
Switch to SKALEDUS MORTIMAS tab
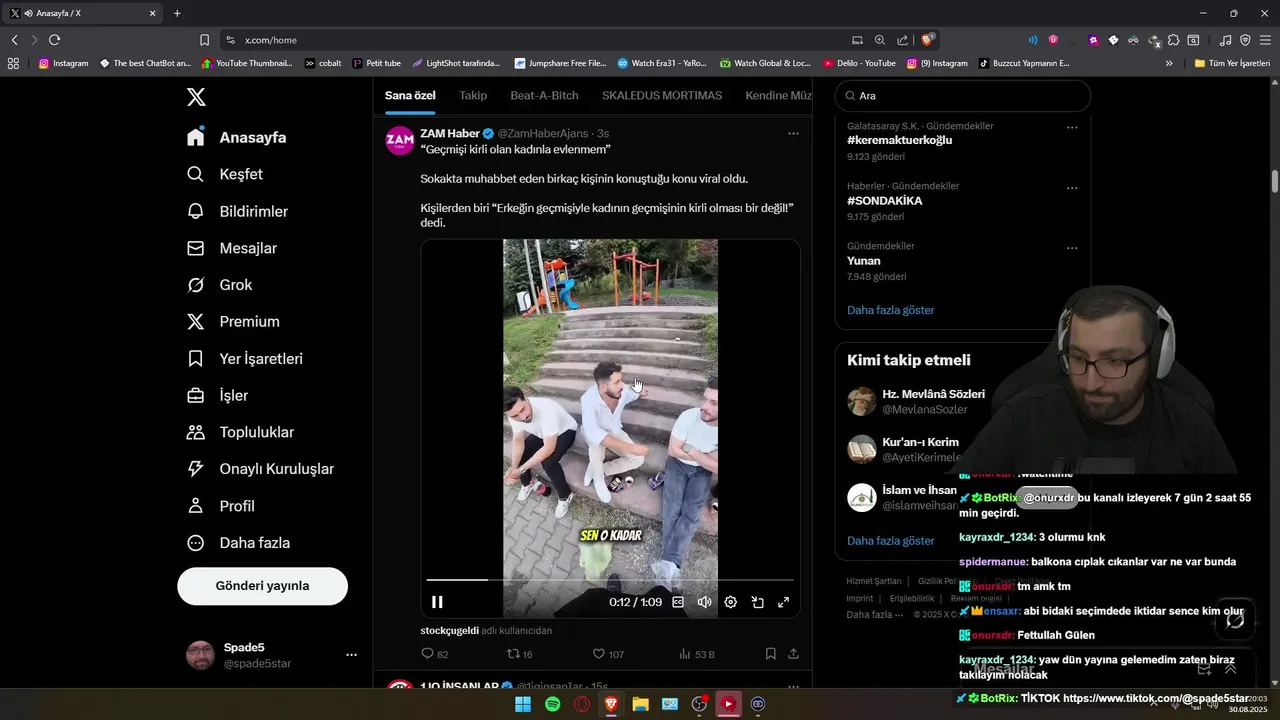[x=662, y=95]
